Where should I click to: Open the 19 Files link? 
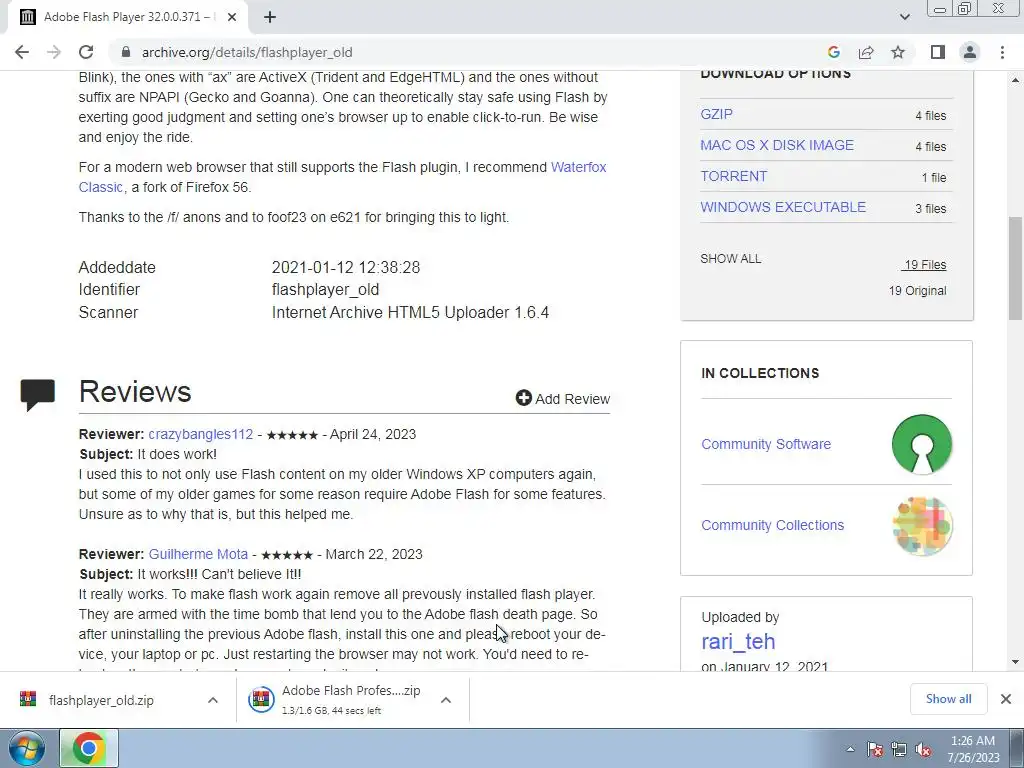click(x=924, y=264)
